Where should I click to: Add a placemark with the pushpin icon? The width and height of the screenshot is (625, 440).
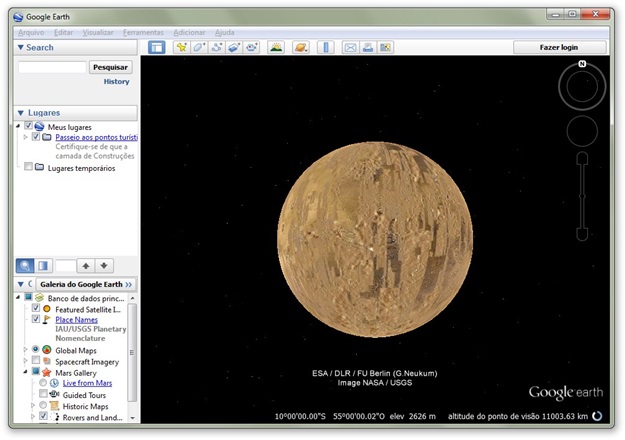pos(182,47)
